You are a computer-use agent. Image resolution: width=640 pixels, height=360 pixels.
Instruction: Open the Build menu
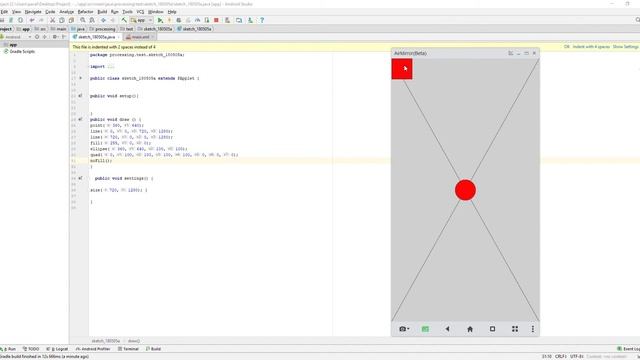point(102,12)
